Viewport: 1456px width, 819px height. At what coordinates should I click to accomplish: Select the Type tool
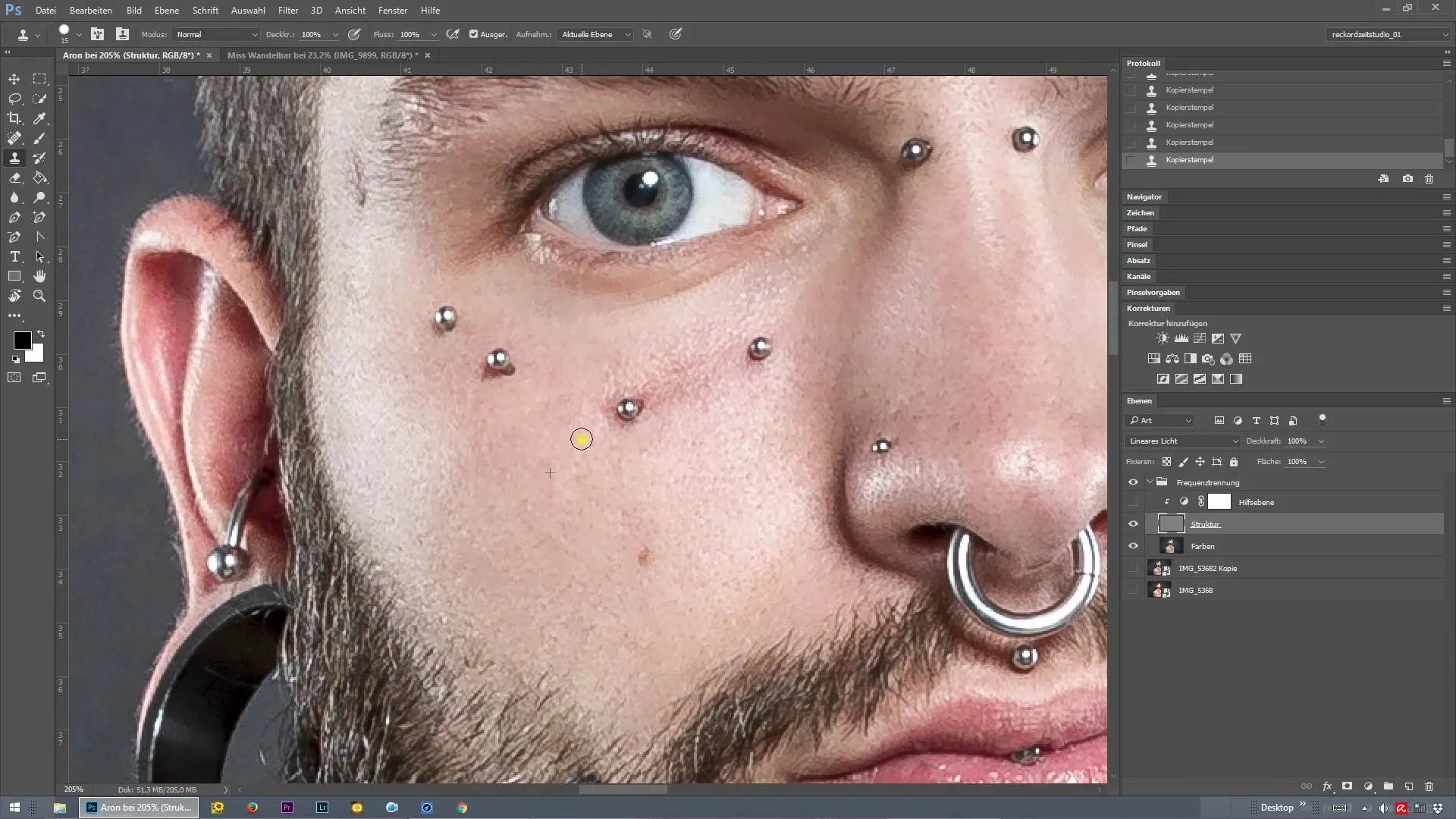pos(14,256)
